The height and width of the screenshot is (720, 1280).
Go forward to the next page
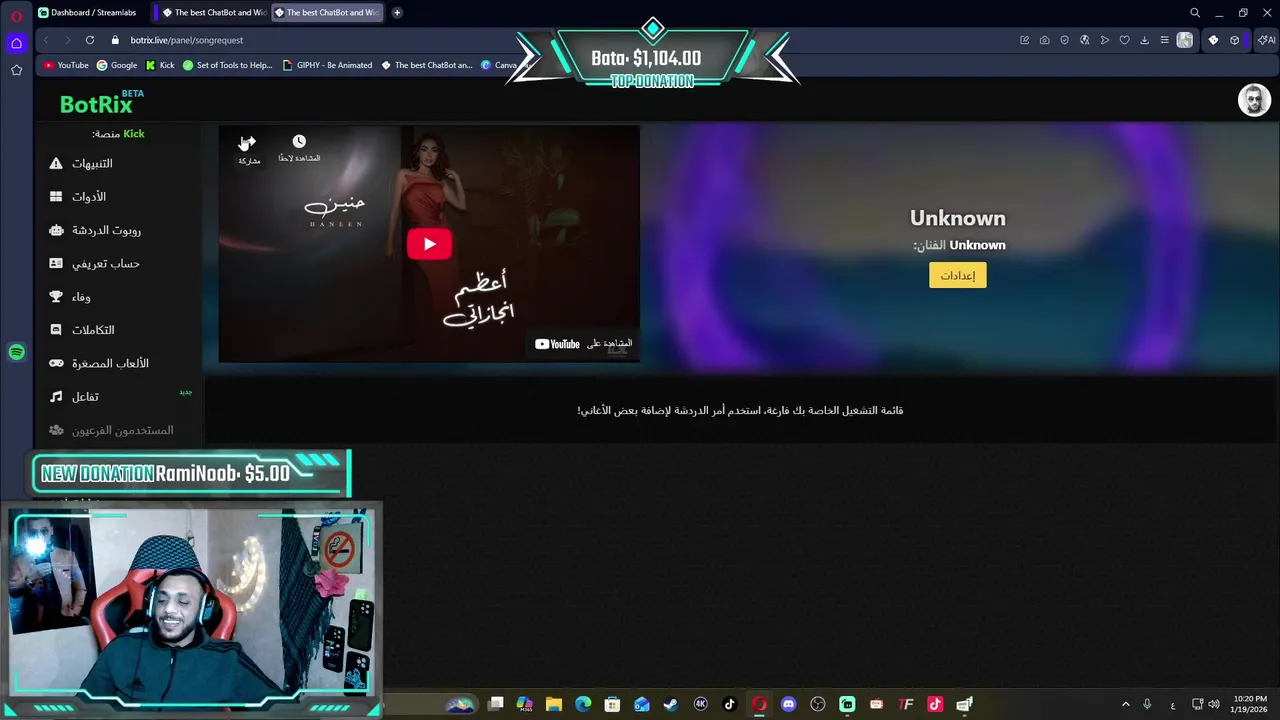click(67, 40)
